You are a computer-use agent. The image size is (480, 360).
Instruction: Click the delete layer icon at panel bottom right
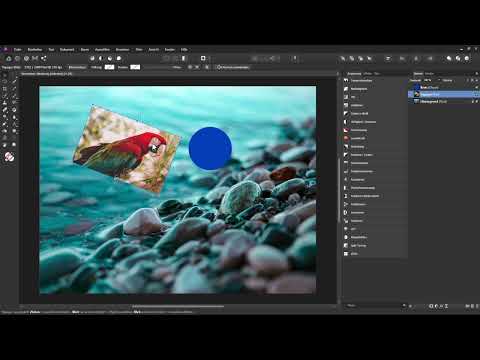coord(477,306)
